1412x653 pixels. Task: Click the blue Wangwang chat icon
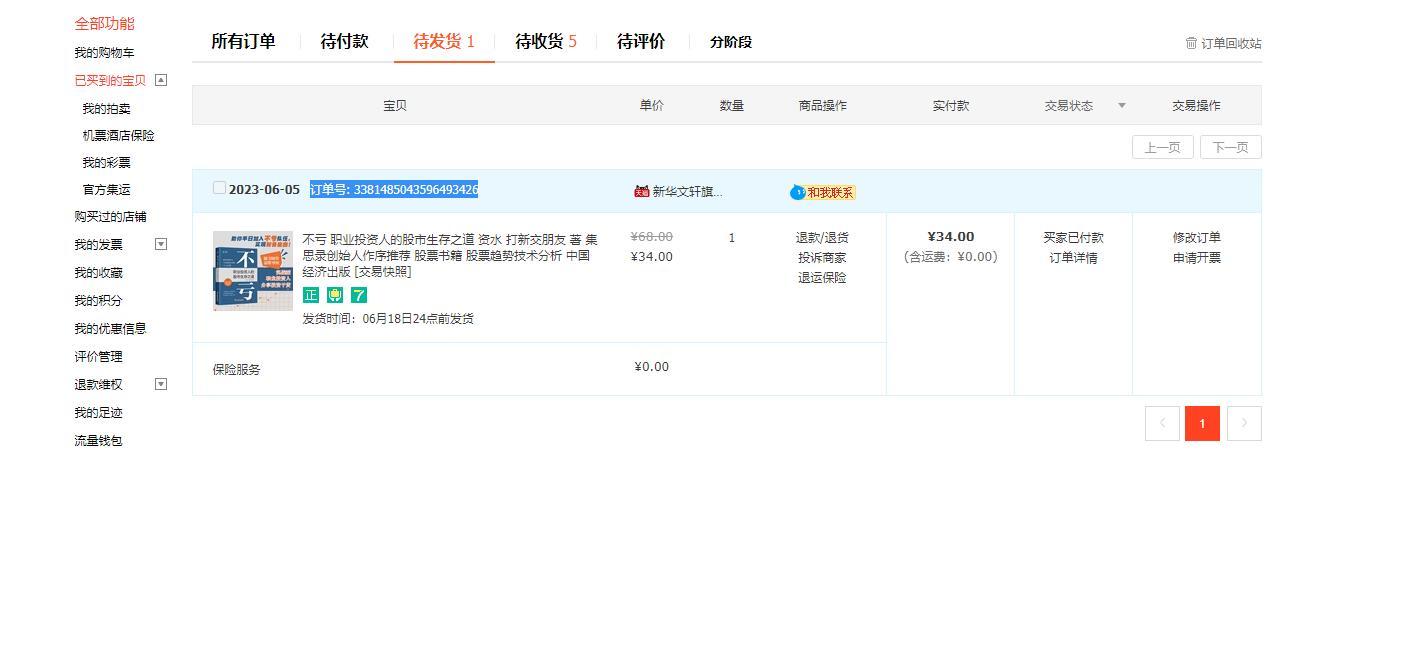point(797,192)
